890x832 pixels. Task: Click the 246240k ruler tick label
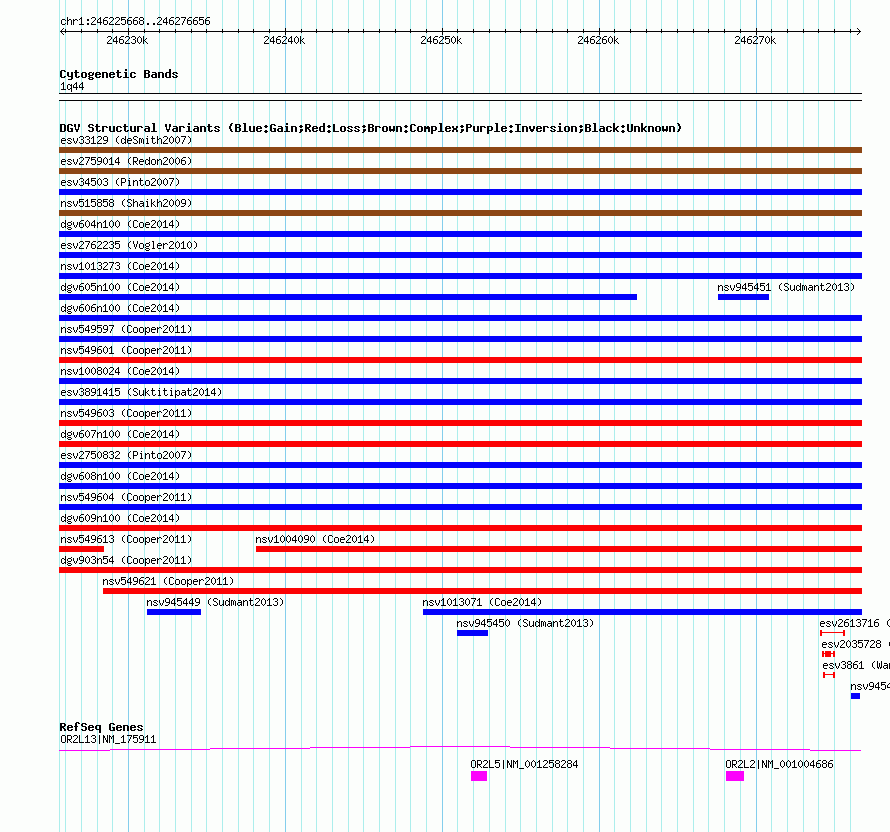[284, 40]
